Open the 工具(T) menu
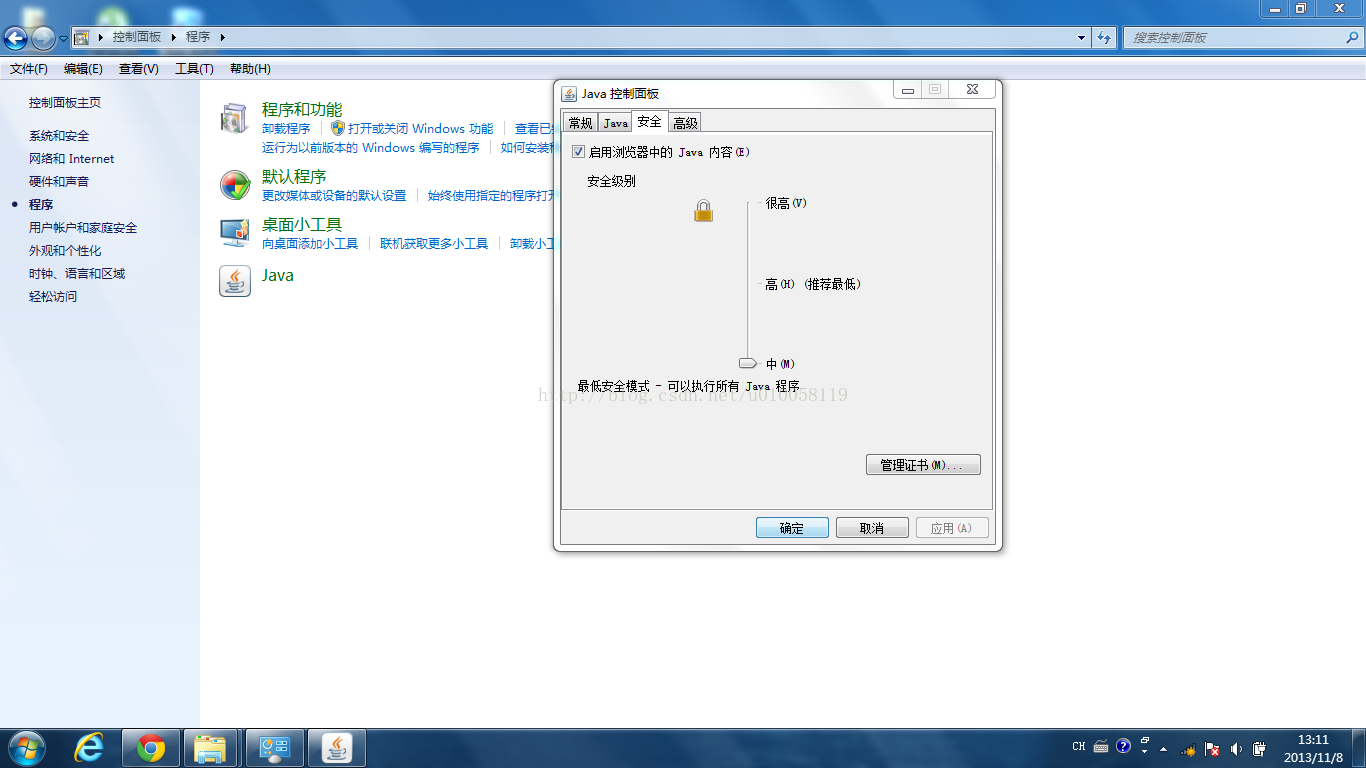This screenshot has height=768, width=1366. (x=194, y=69)
